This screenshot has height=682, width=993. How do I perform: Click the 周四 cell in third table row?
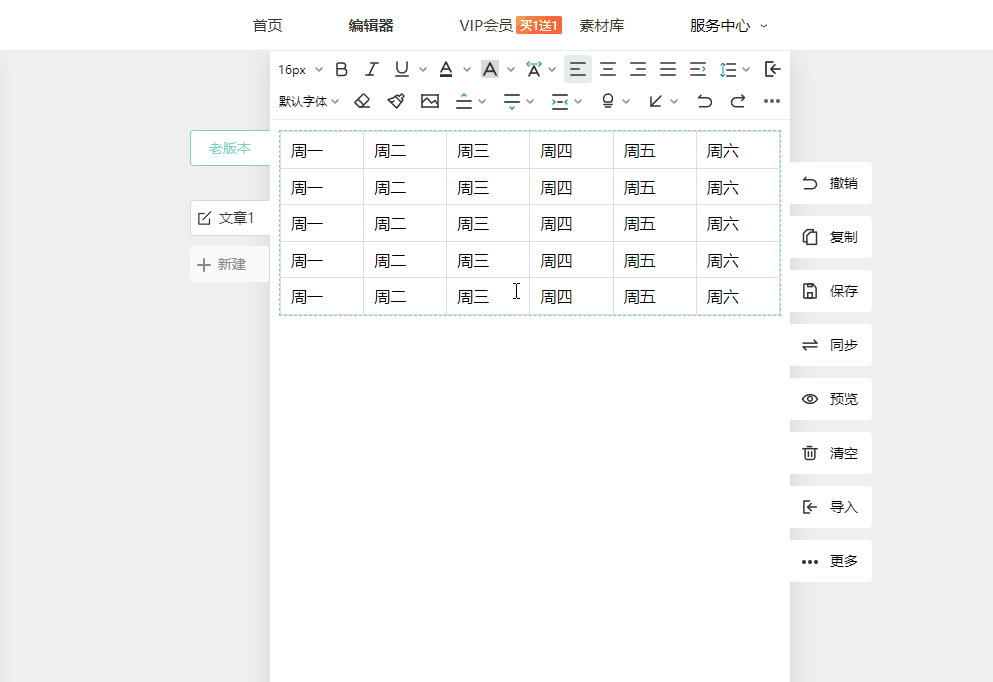tap(571, 223)
